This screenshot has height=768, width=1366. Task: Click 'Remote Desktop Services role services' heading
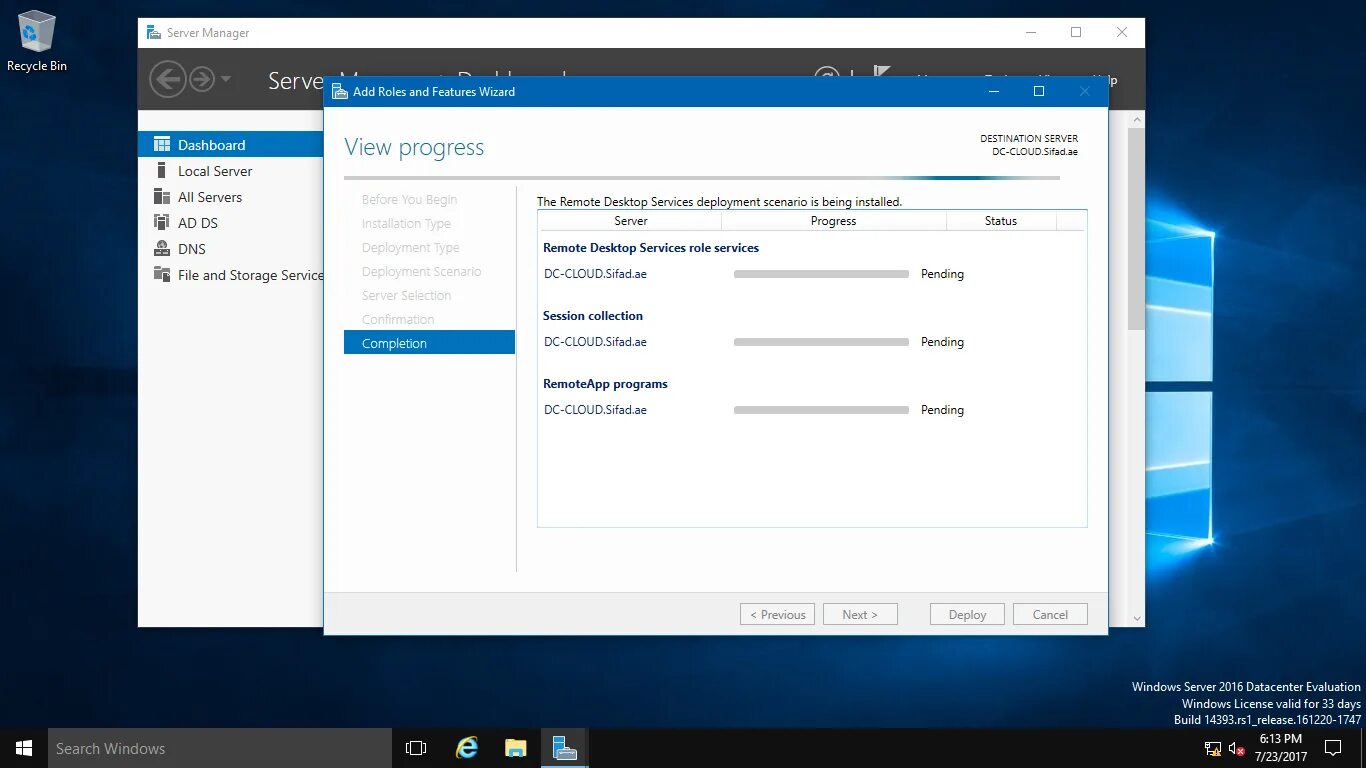[x=651, y=248]
